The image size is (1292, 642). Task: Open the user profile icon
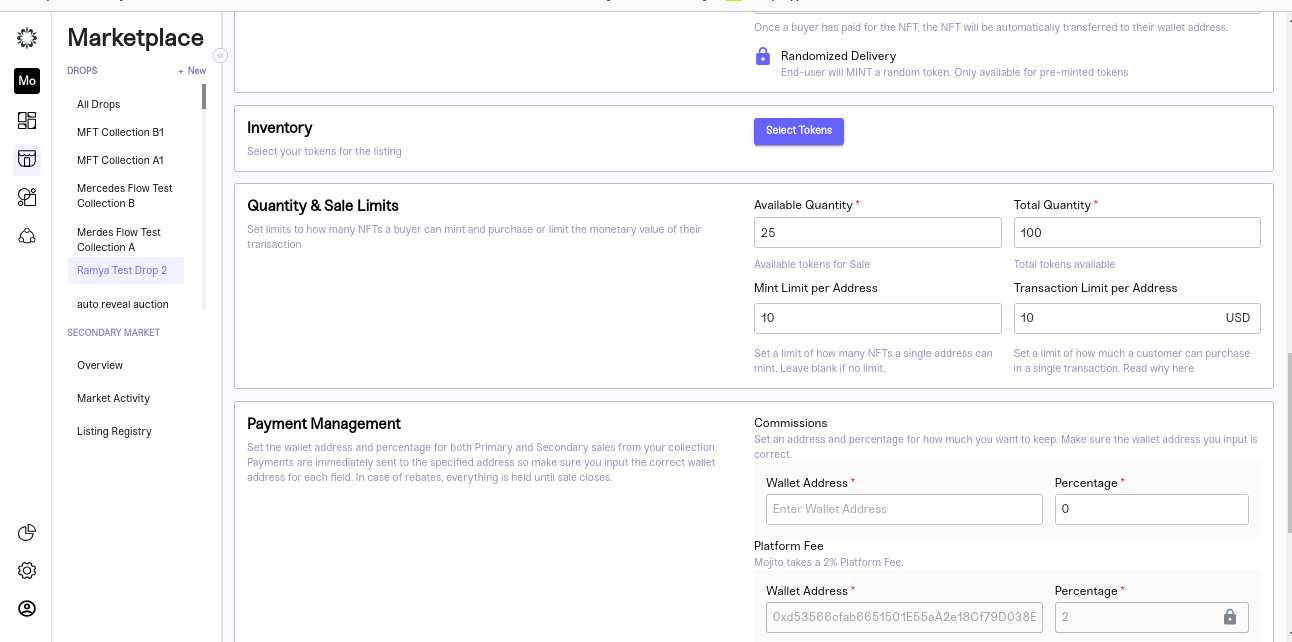pyautogui.click(x=27, y=608)
